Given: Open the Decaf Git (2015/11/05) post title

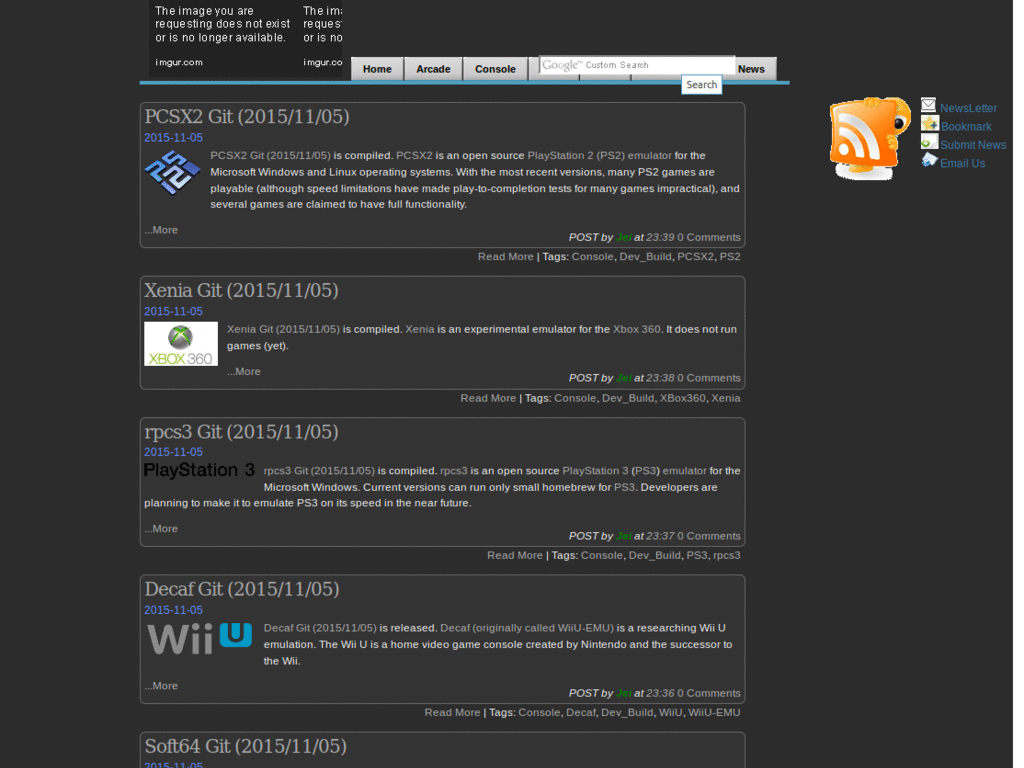Looking at the screenshot, I should click(242, 589).
